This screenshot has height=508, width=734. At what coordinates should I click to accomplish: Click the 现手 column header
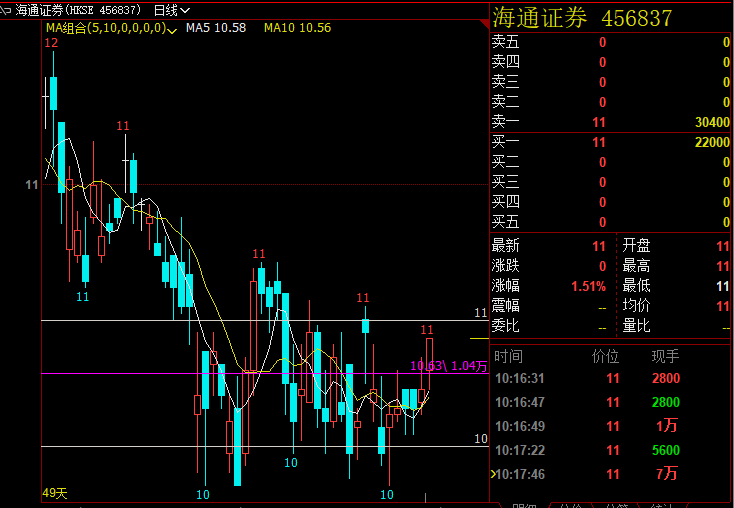click(665, 356)
